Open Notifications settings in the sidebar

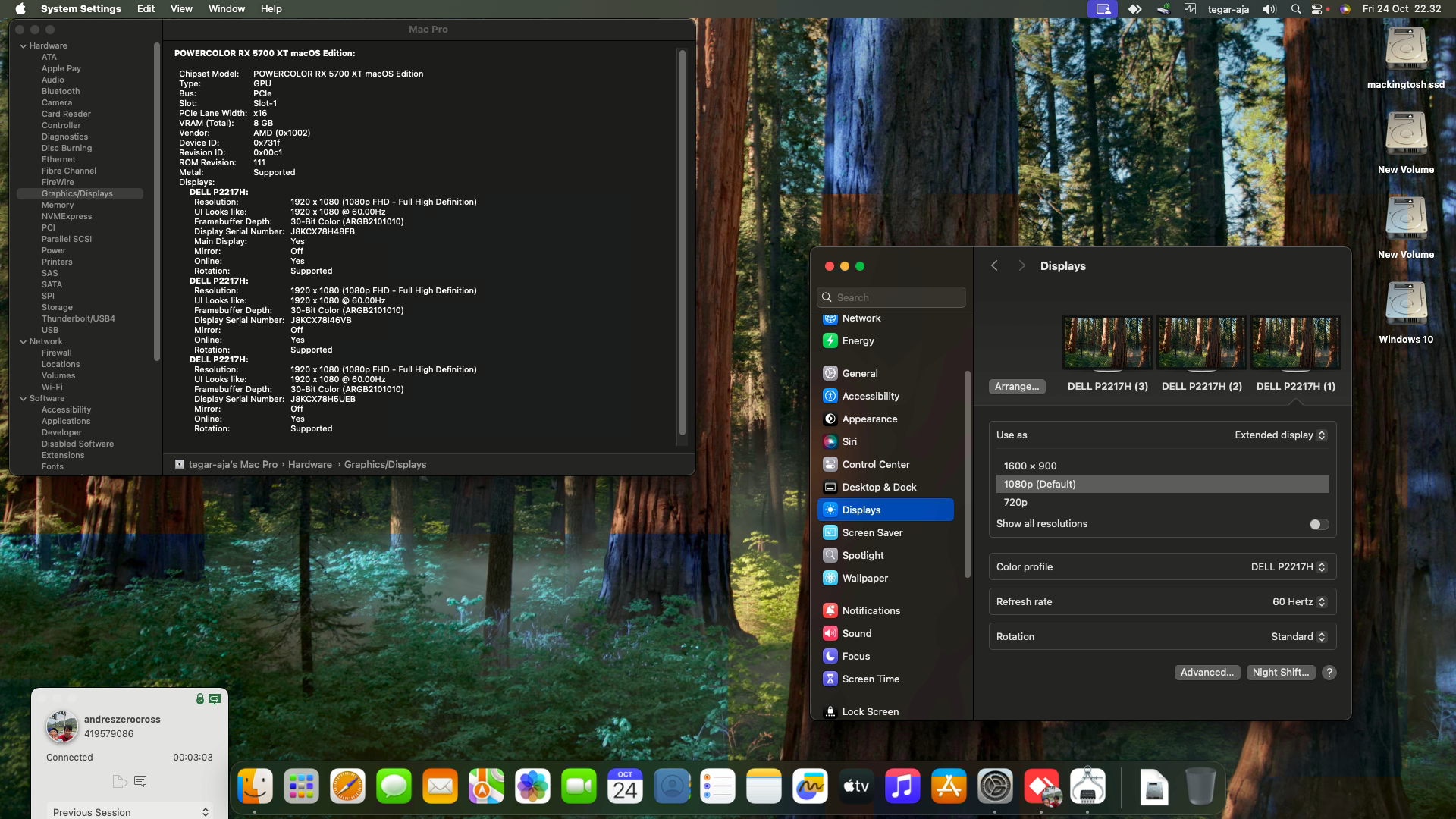pos(885,611)
